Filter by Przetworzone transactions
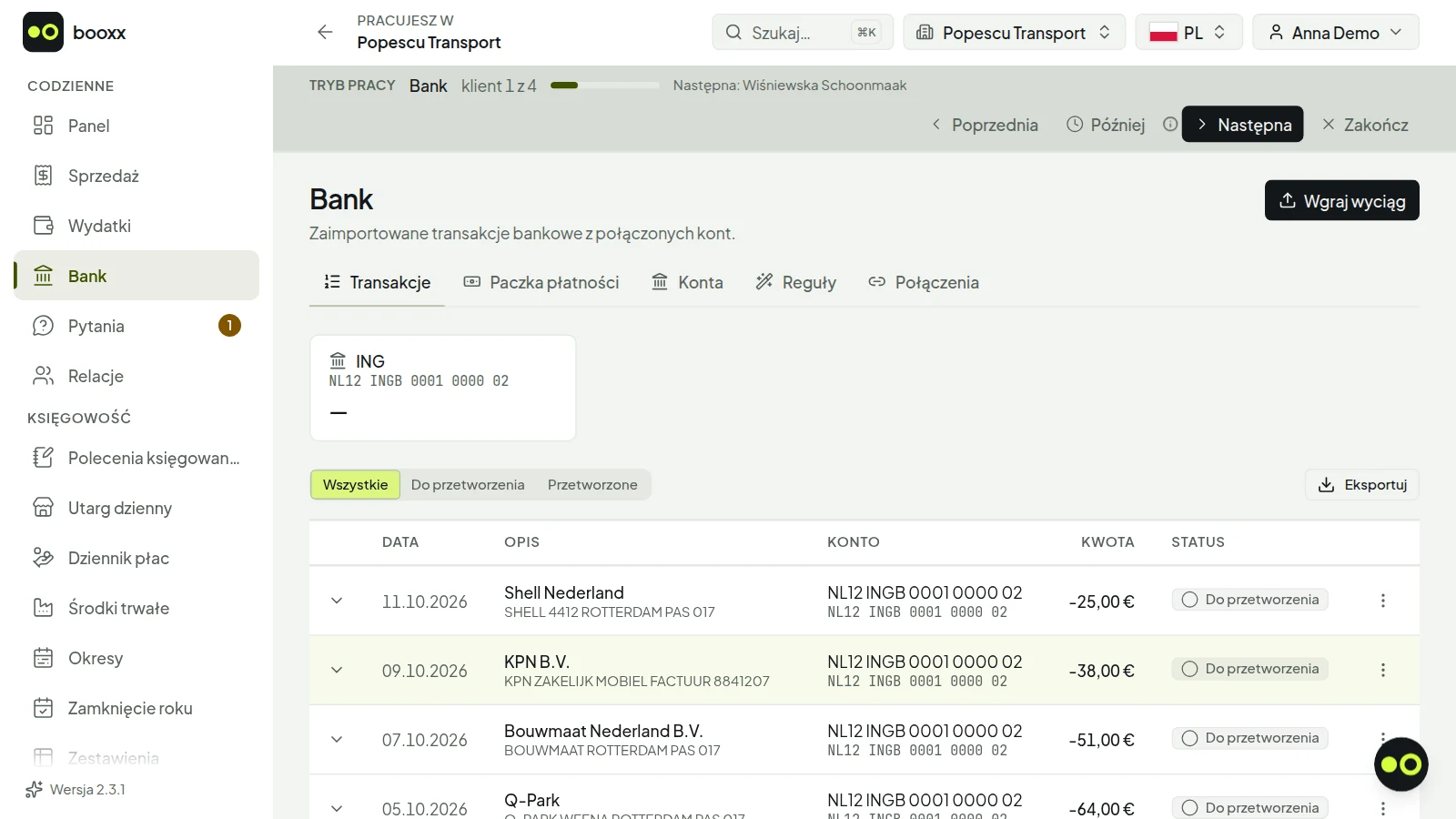This screenshot has height=819, width=1456. pos(592,484)
